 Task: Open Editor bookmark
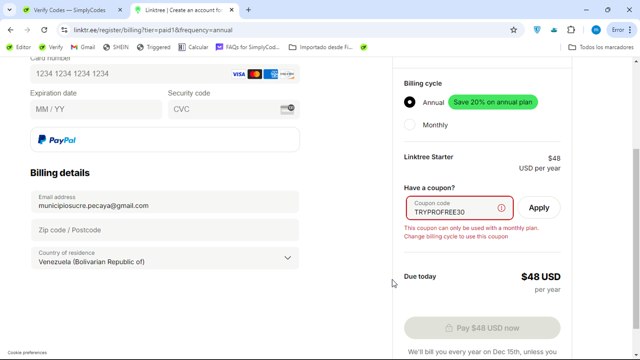pos(19,47)
